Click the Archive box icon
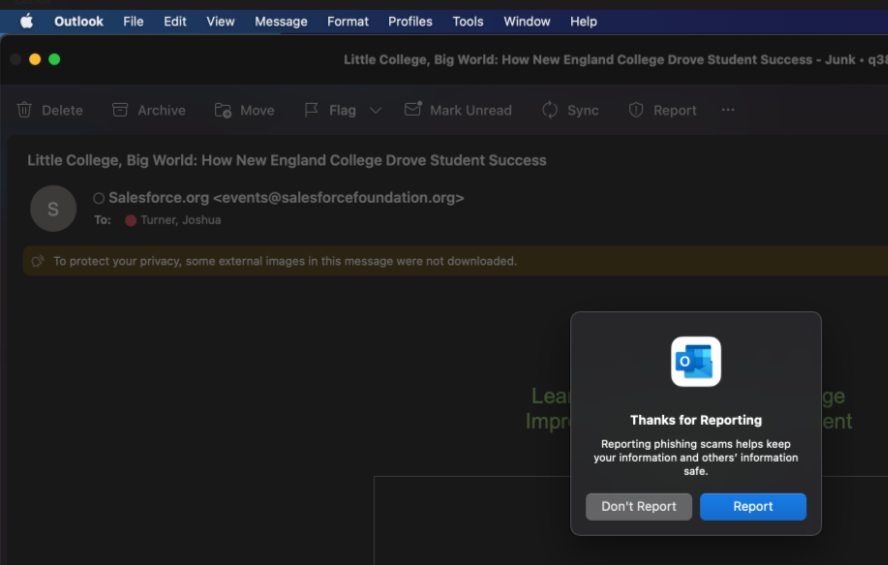The width and height of the screenshot is (888, 565). (x=120, y=110)
